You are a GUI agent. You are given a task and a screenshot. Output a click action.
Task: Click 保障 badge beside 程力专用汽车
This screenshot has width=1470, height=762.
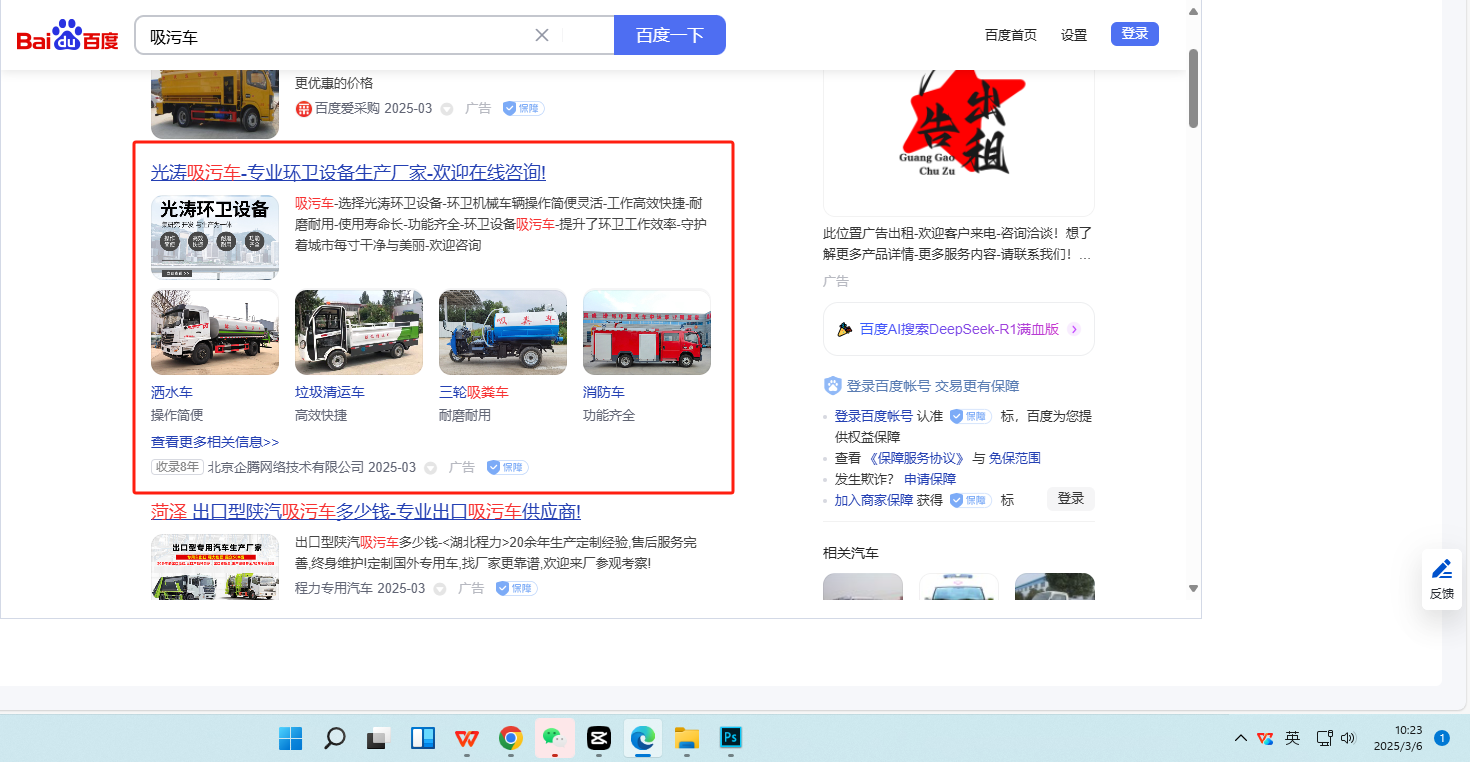(516, 588)
